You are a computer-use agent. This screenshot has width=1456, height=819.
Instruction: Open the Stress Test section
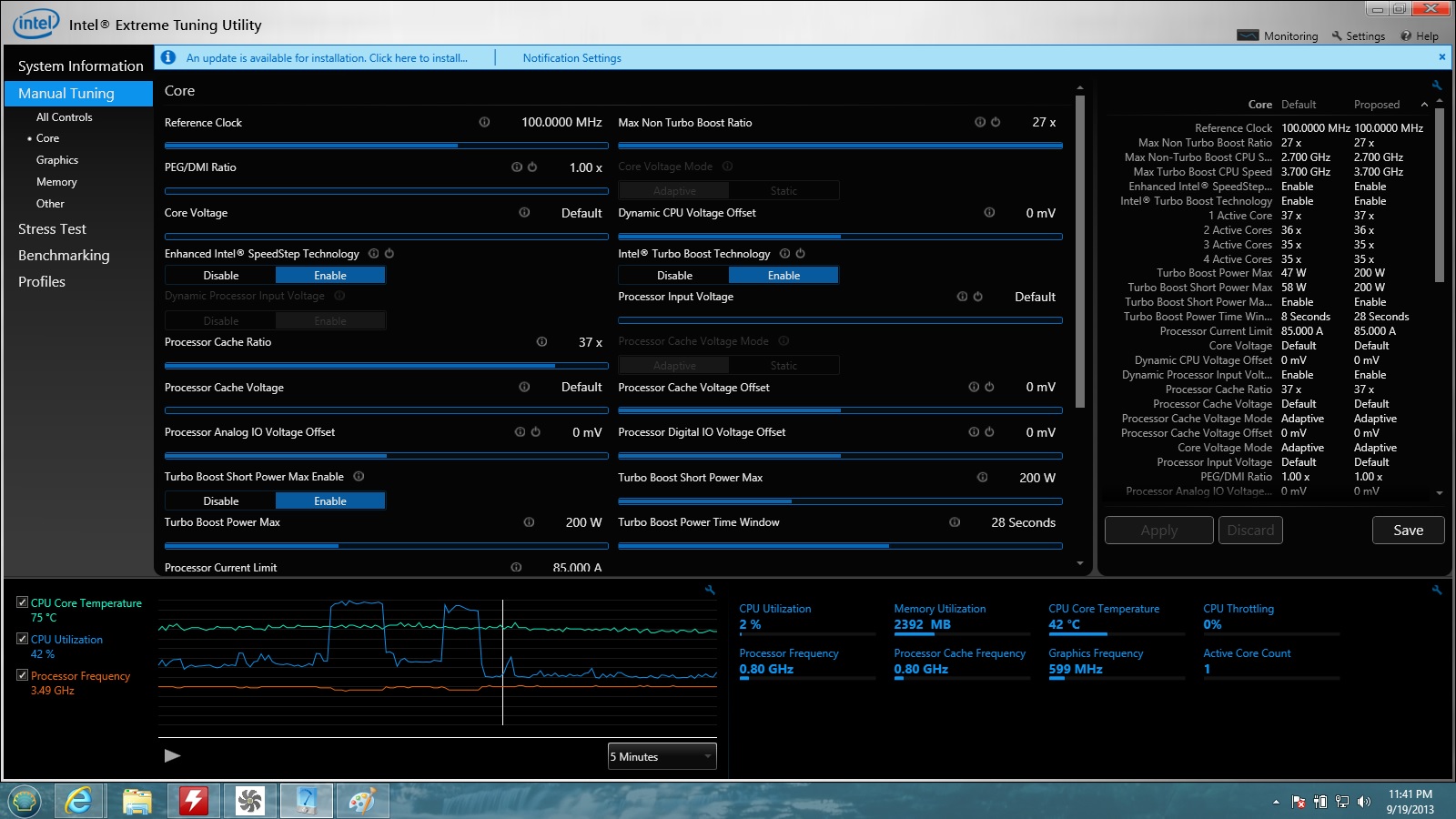click(52, 229)
